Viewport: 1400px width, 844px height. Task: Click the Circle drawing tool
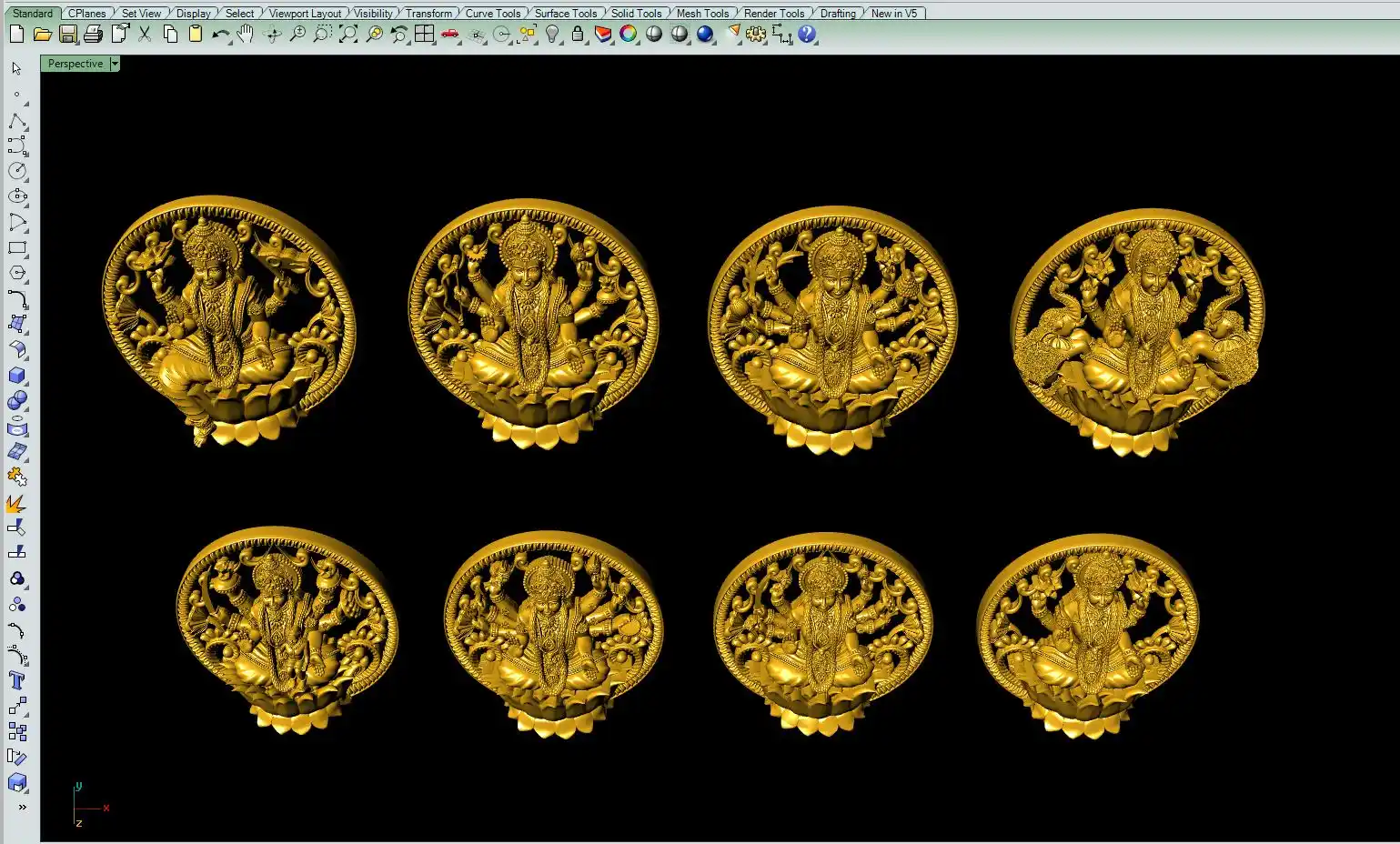coord(16,171)
